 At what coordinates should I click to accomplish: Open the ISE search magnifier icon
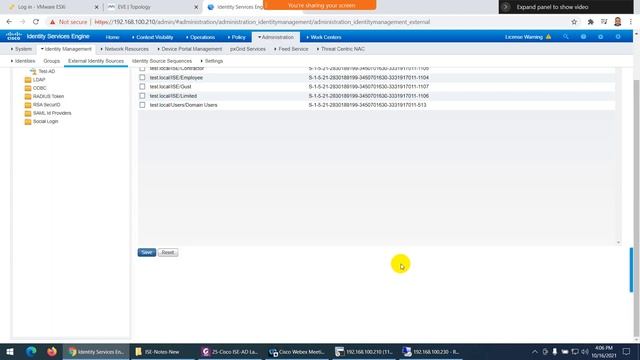click(x=566, y=37)
